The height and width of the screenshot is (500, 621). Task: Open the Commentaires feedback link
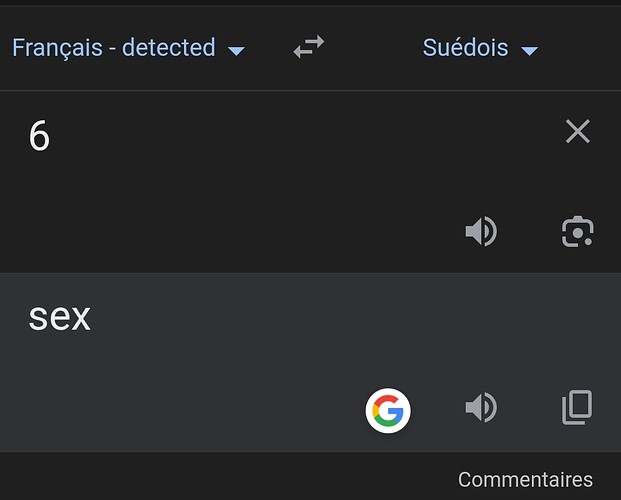[x=525, y=479]
